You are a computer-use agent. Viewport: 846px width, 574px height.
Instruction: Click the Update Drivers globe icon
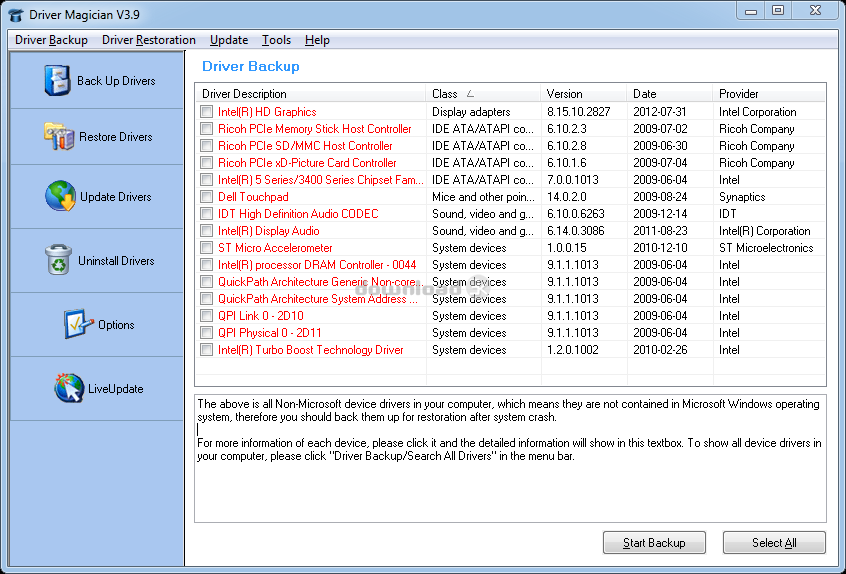pos(60,196)
